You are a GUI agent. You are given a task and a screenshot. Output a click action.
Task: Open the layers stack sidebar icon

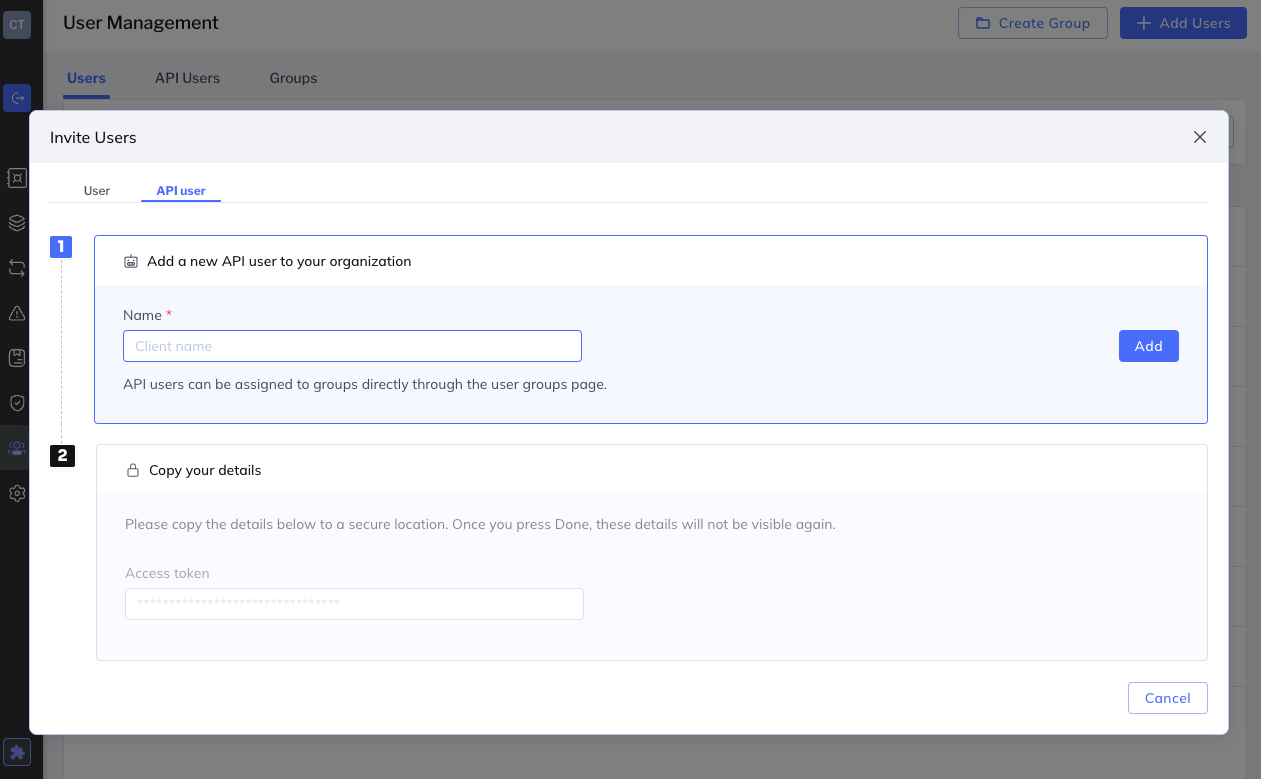(x=17, y=222)
